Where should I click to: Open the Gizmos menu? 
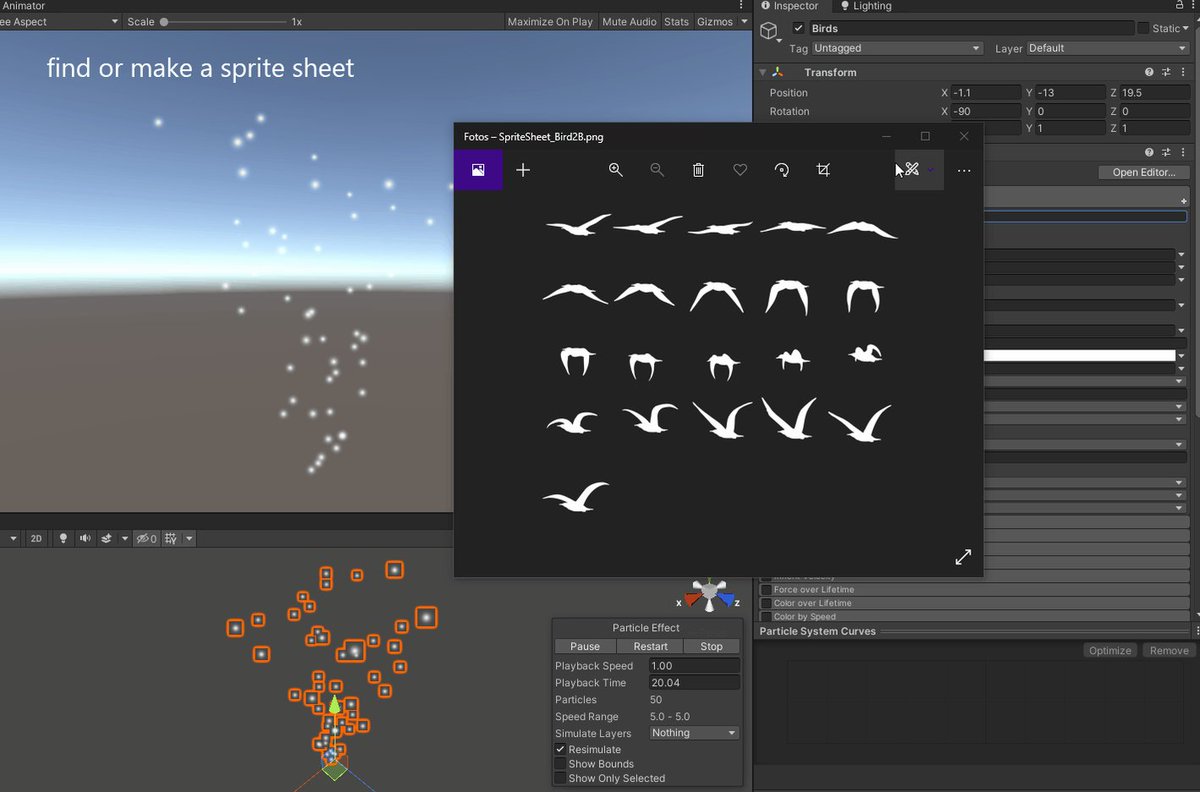pyautogui.click(x=720, y=21)
